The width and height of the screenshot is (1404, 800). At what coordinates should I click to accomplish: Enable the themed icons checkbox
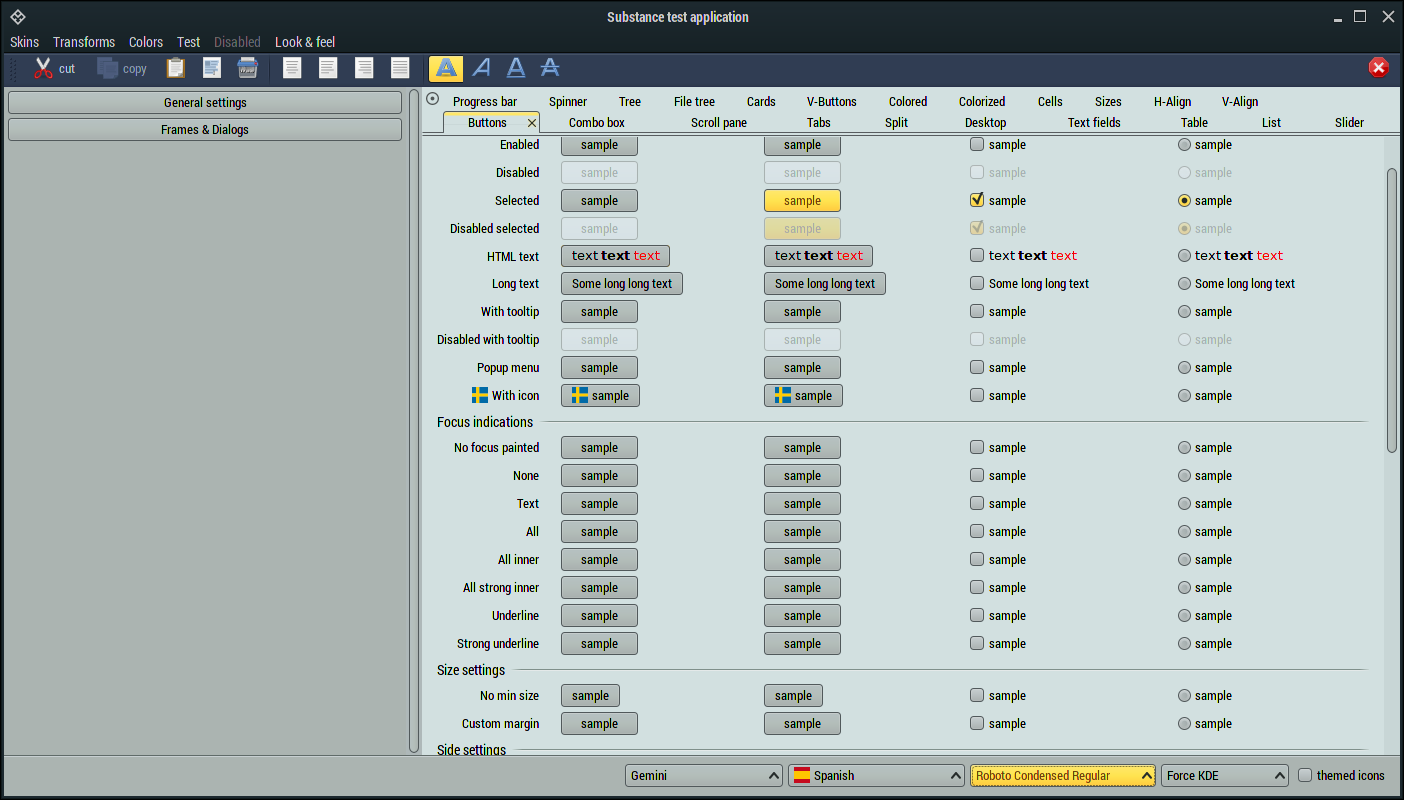point(1305,775)
